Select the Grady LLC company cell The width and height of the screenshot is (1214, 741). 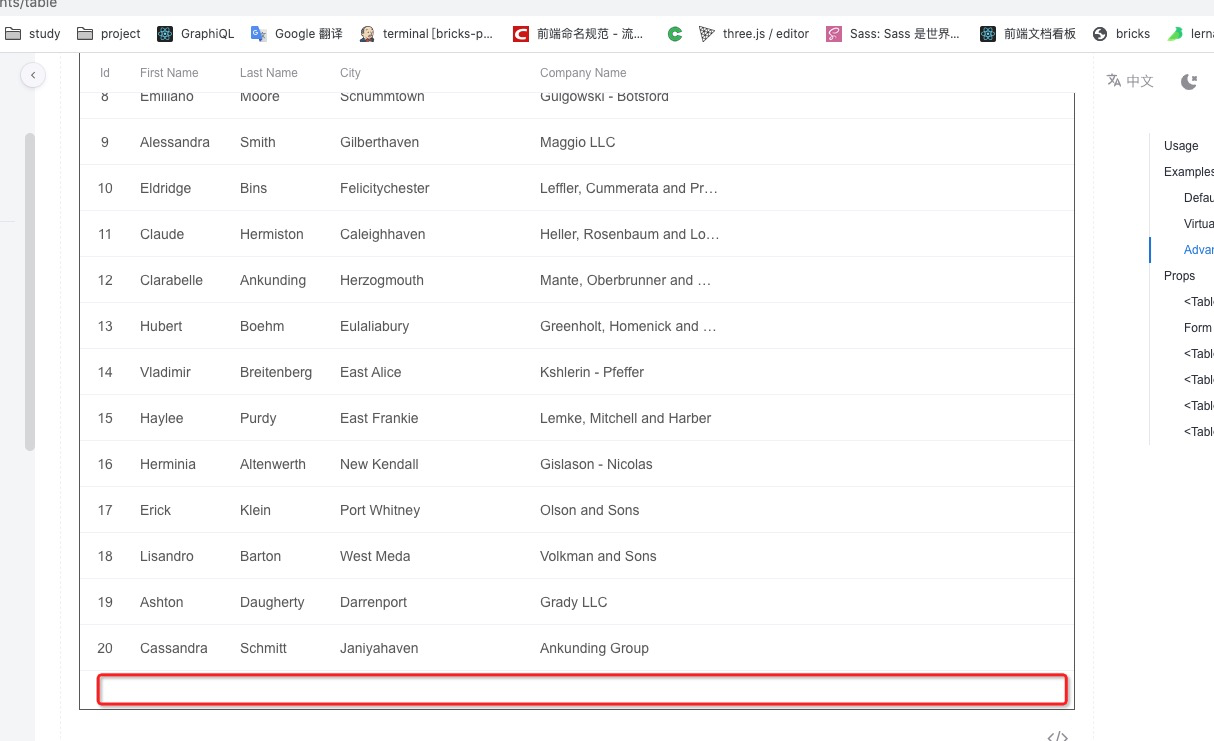(x=574, y=602)
